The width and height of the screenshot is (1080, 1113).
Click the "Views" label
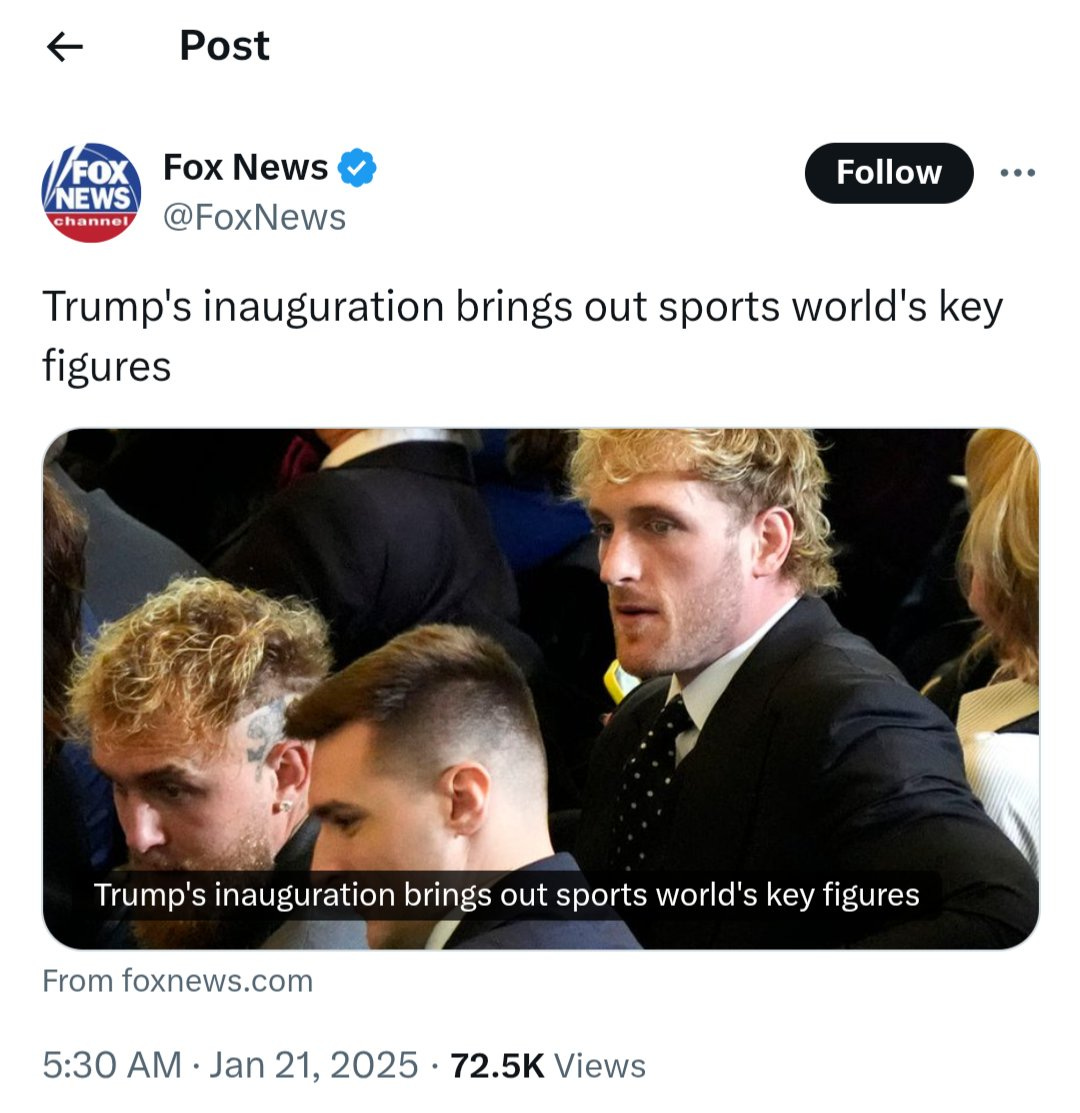[600, 1065]
